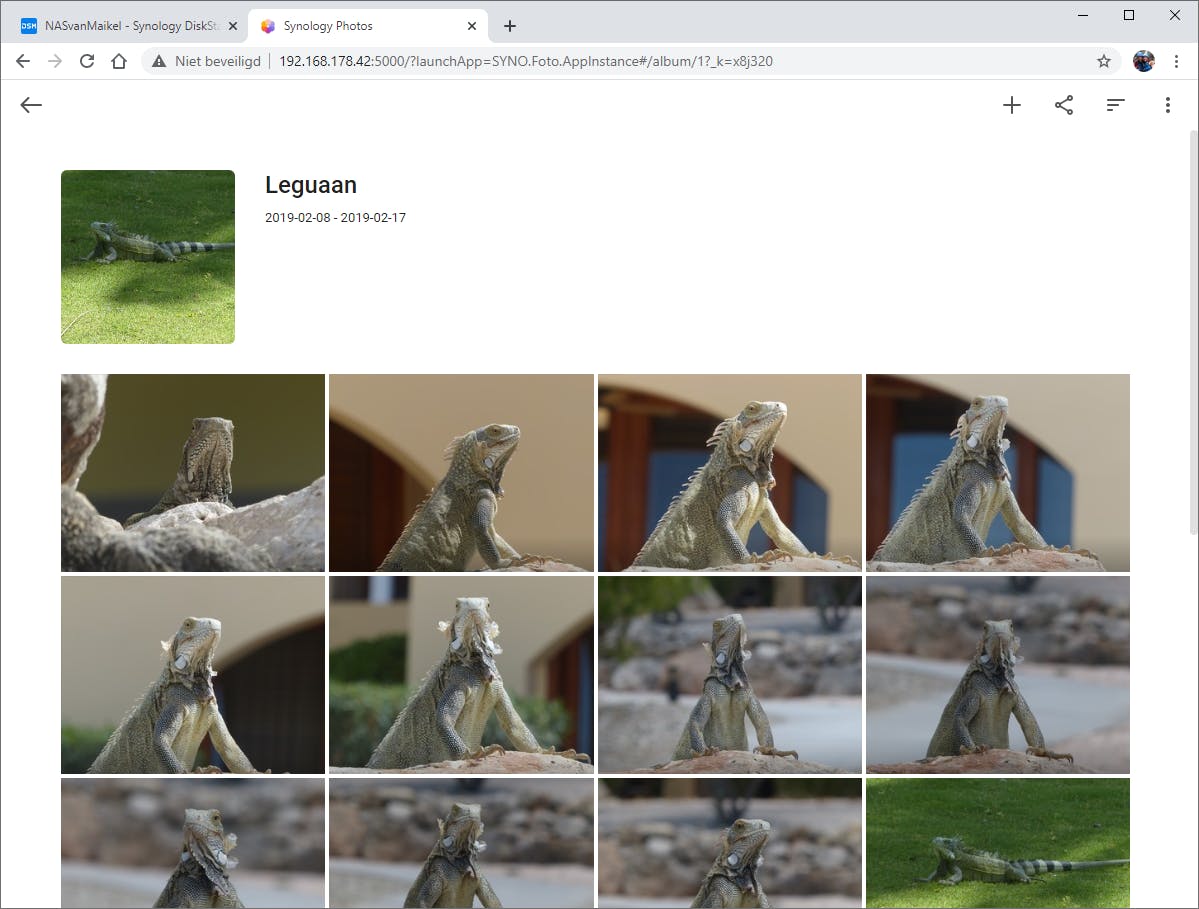Open the sort options icon
Viewport: 1199px width, 909px height.
[1116, 105]
